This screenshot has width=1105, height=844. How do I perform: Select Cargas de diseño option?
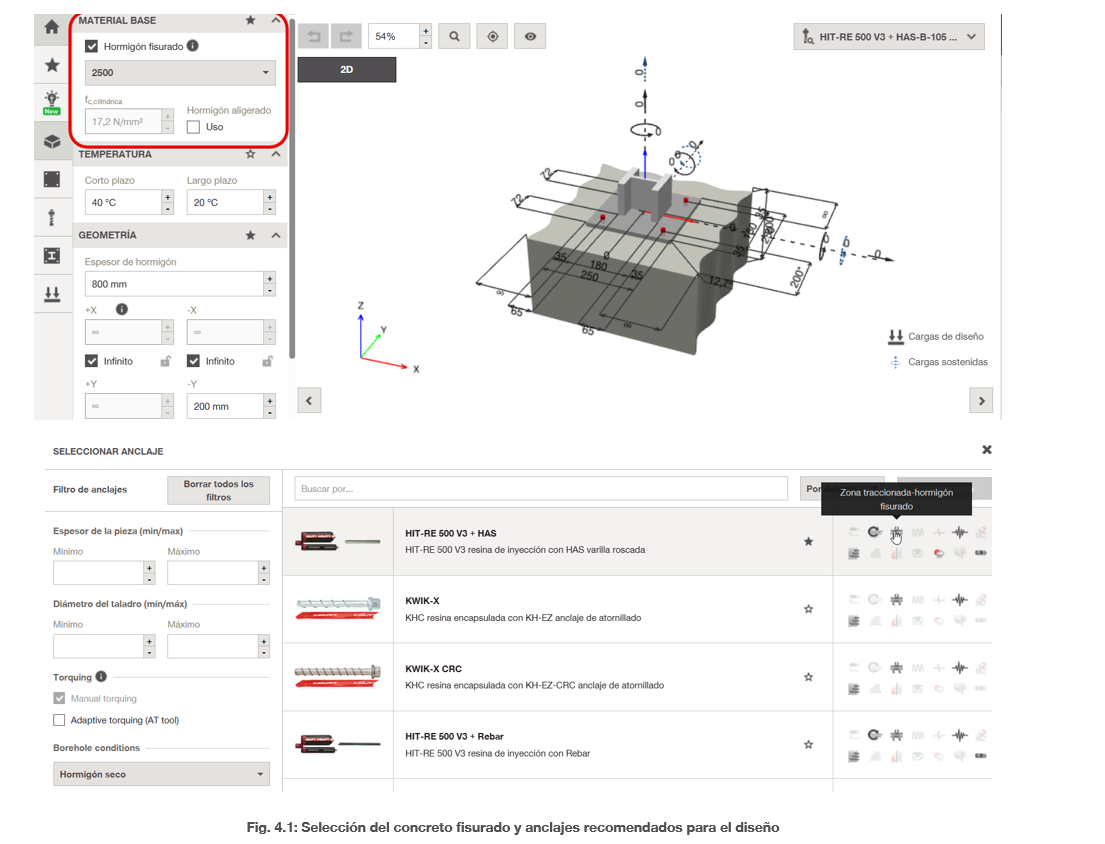click(936, 337)
